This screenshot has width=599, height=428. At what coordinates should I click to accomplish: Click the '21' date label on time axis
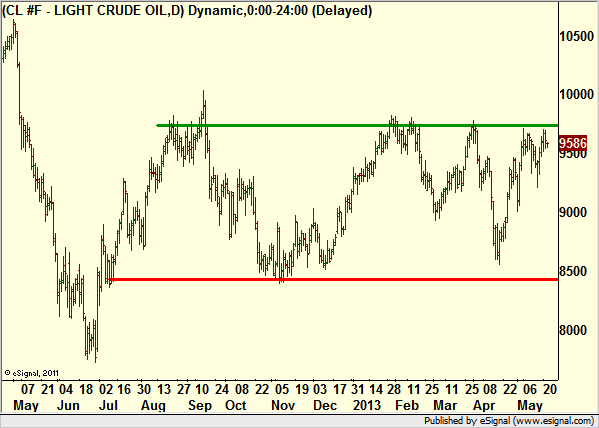pos(48,390)
